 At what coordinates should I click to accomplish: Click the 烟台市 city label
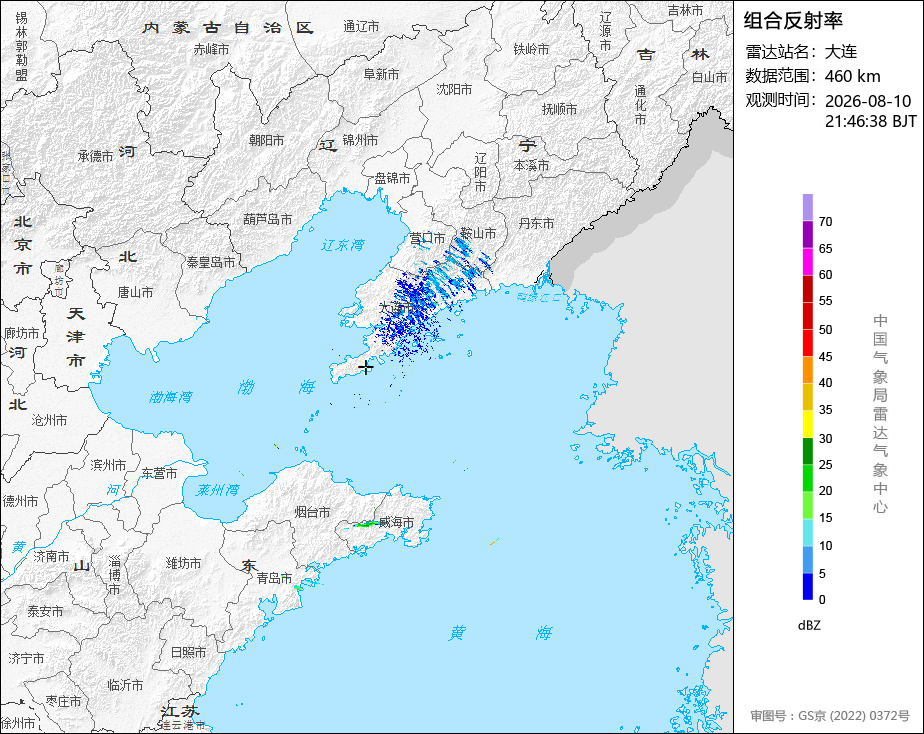[x=312, y=512]
